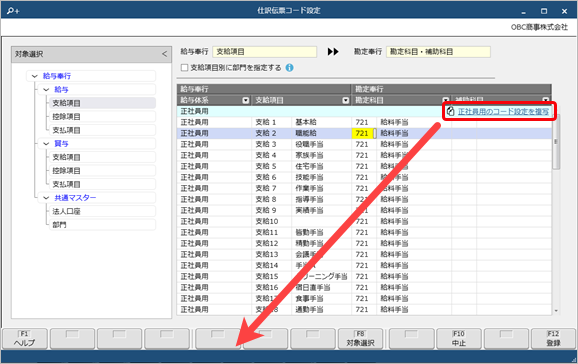Select 控除項目 under 賞与 in tree
The image size is (578, 364).
click(102, 171)
